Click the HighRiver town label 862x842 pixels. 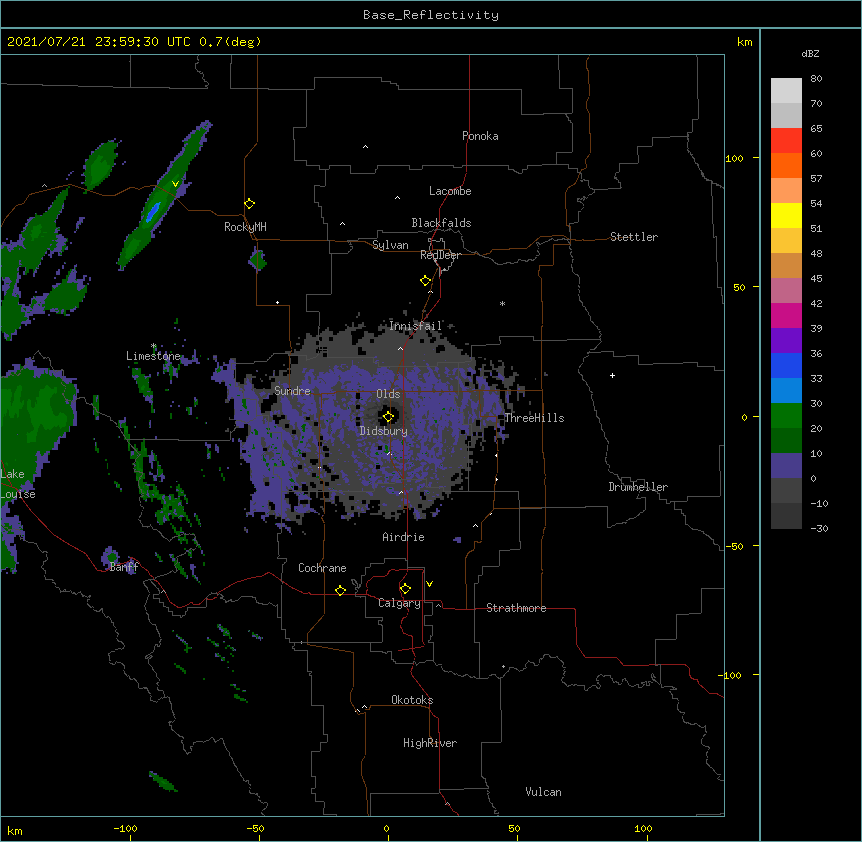(x=430, y=743)
